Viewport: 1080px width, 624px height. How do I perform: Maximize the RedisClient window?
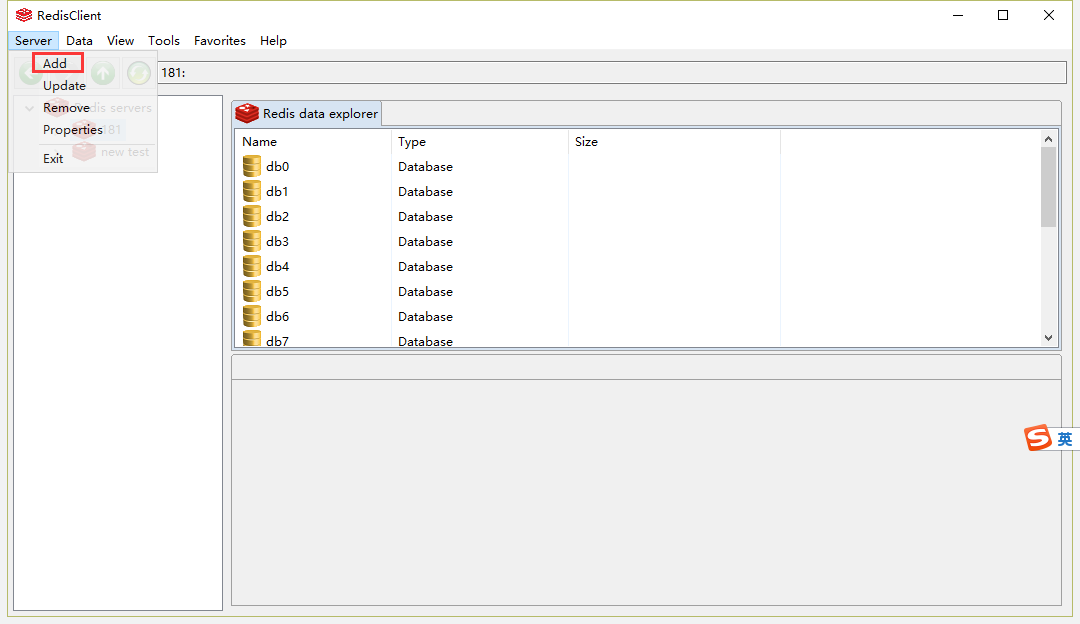1003,15
